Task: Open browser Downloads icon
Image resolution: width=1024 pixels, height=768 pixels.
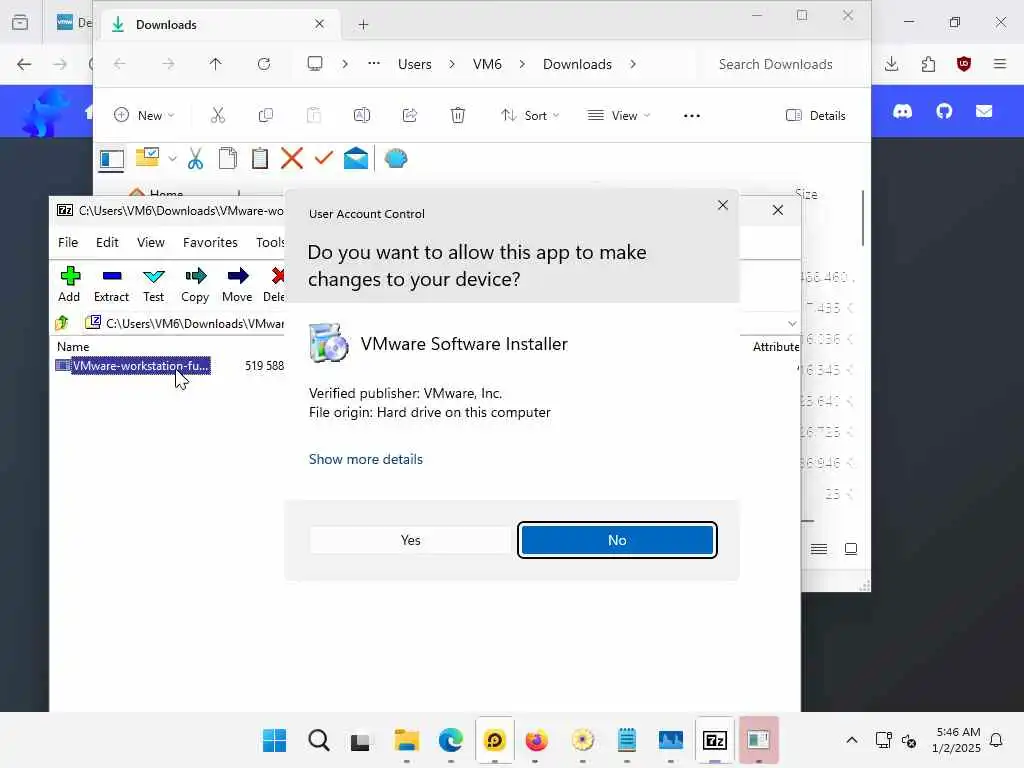Action: pyautogui.click(x=891, y=64)
